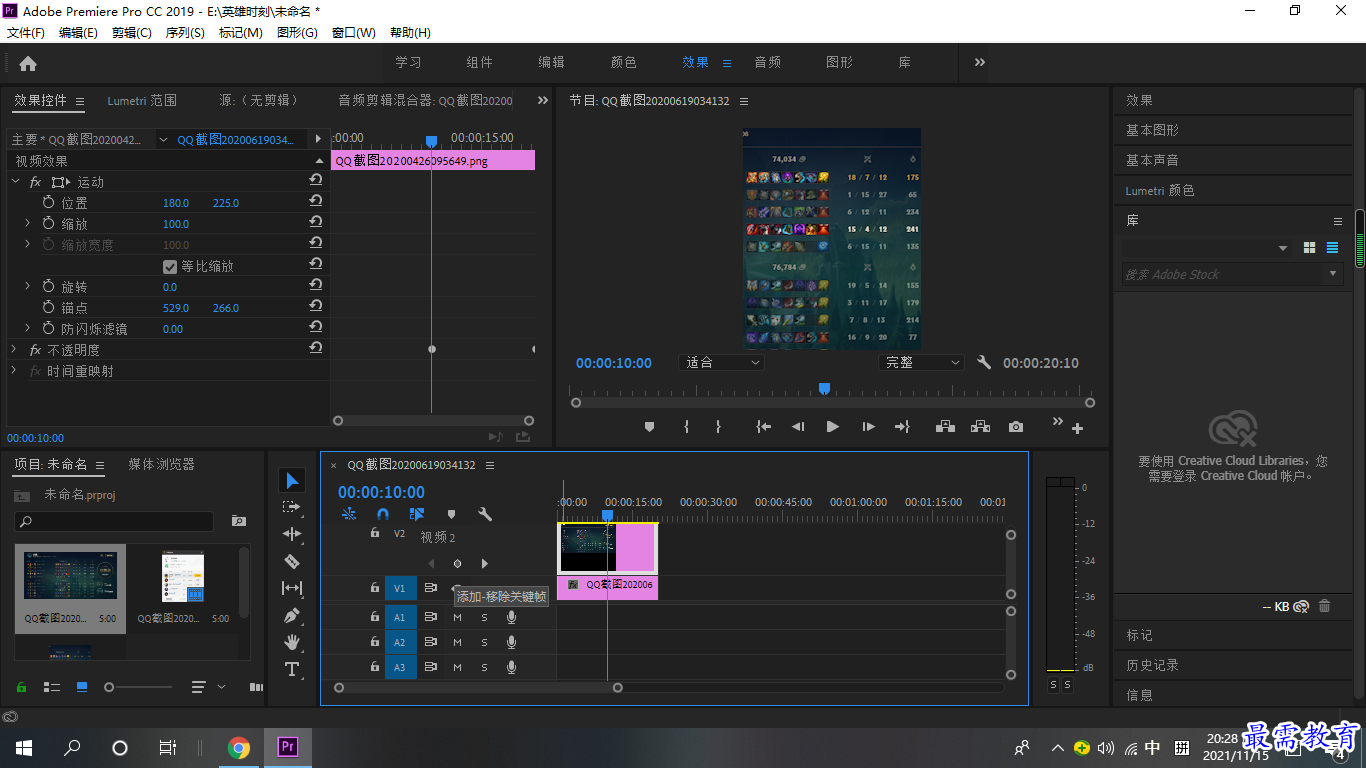The height and width of the screenshot is (768, 1366).
Task: Open program monitor settings wrench
Action: [x=984, y=363]
